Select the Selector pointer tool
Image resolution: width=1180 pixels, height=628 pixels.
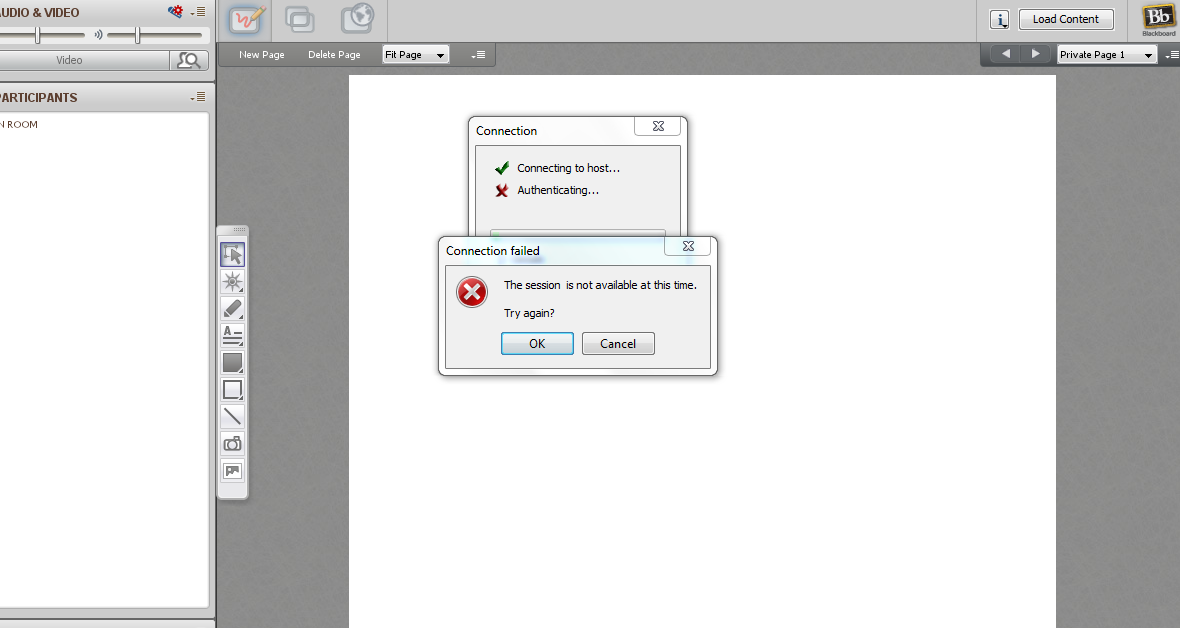233,255
